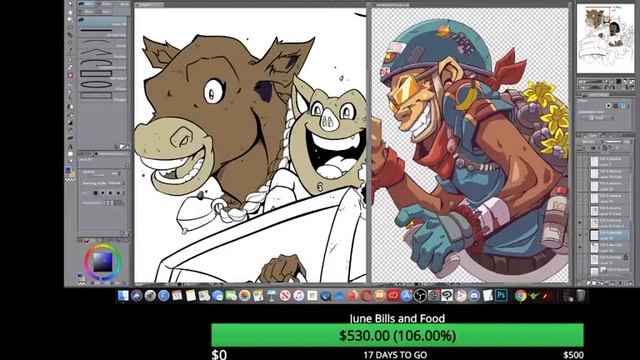640x360 pixels.
Task: Pick a shade in the color wheel square
Action: pyautogui.click(x=102, y=262)
